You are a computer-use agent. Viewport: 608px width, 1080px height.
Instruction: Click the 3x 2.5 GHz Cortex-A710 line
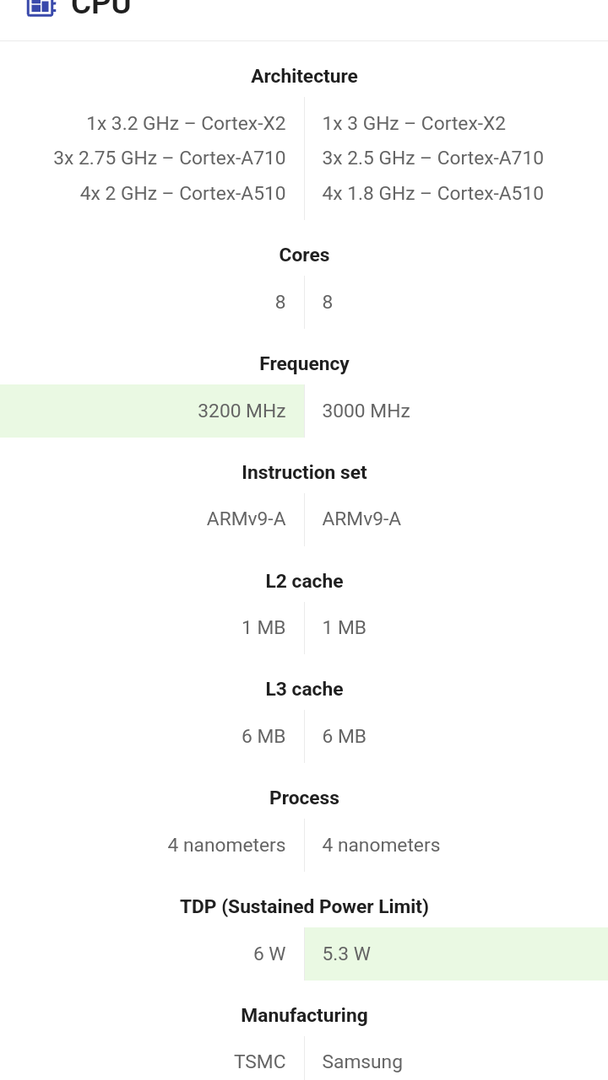(x=433, y=158)
